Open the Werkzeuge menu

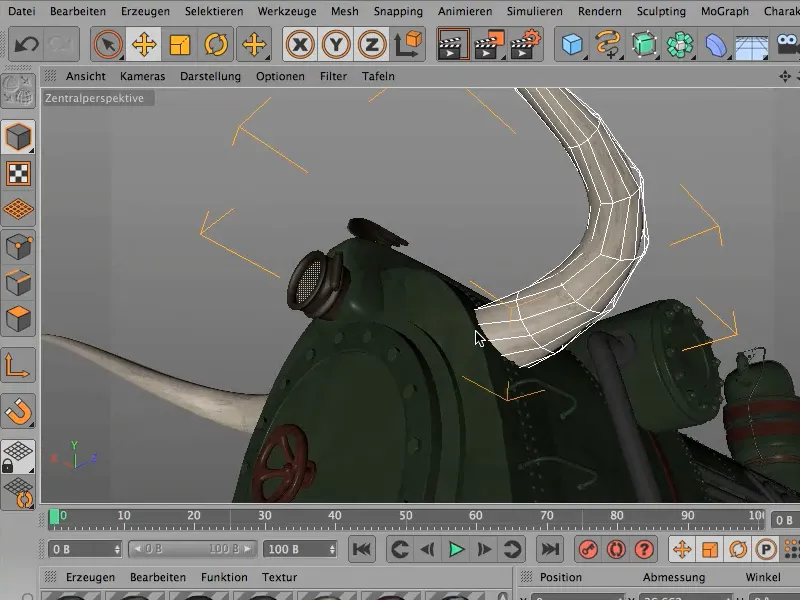pyautogui.click(x=287, y=11)
